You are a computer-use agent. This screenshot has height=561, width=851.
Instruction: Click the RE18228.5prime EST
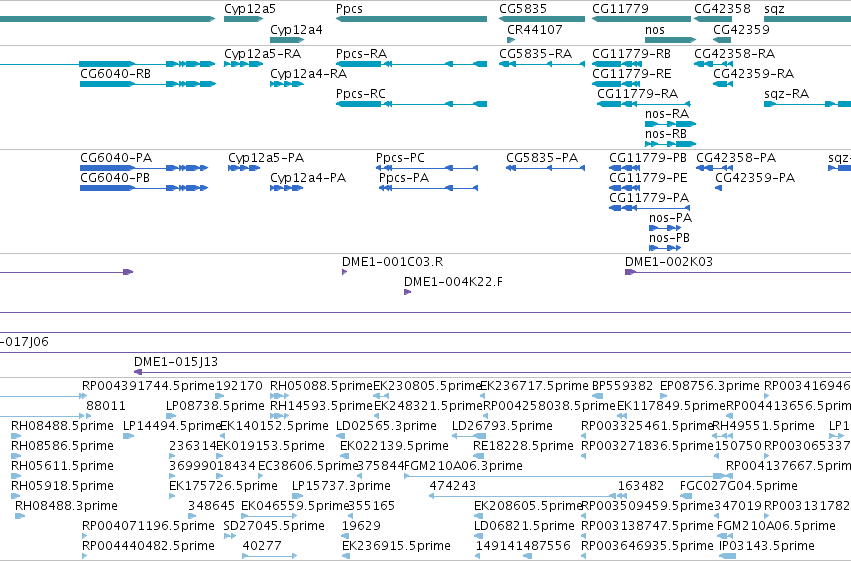pyautogui.click(x=478, y=456)
